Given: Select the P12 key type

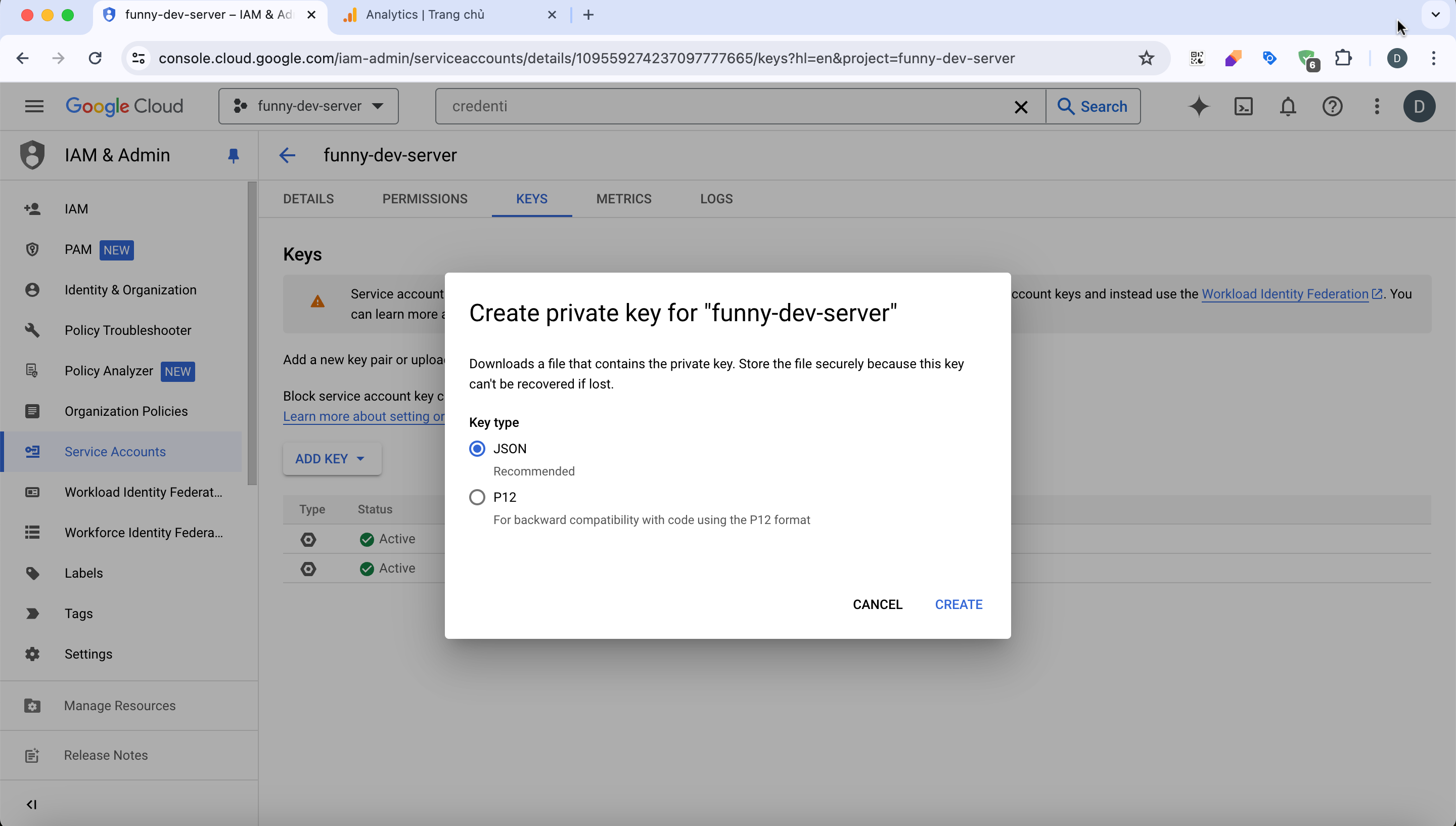Looking at the screenshot, I should [x=477, y=498].
